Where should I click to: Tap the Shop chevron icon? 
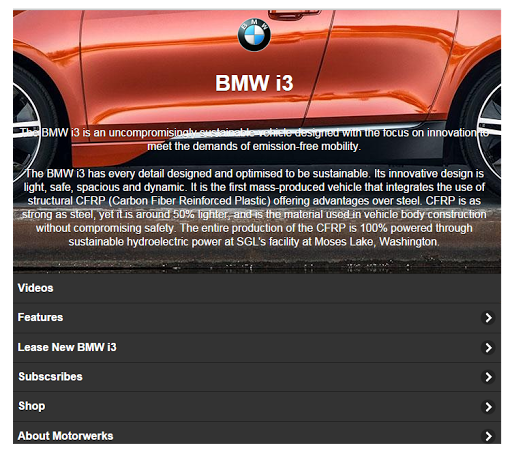pos(488,407)
